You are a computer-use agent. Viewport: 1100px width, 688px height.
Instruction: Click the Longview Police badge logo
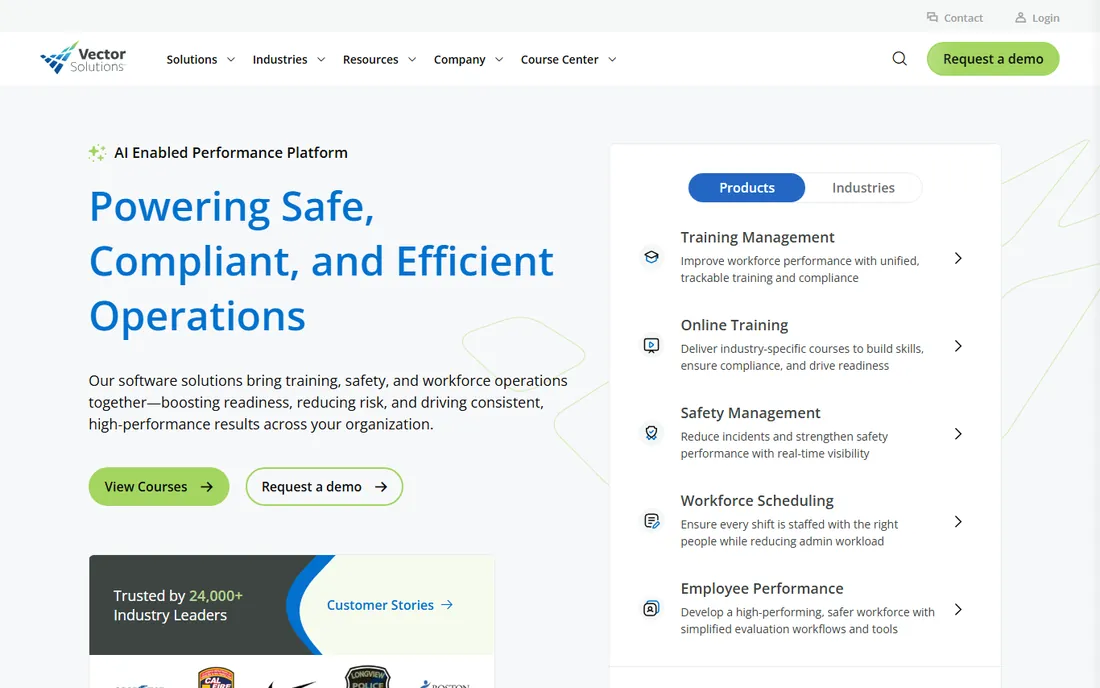(368, 677)
